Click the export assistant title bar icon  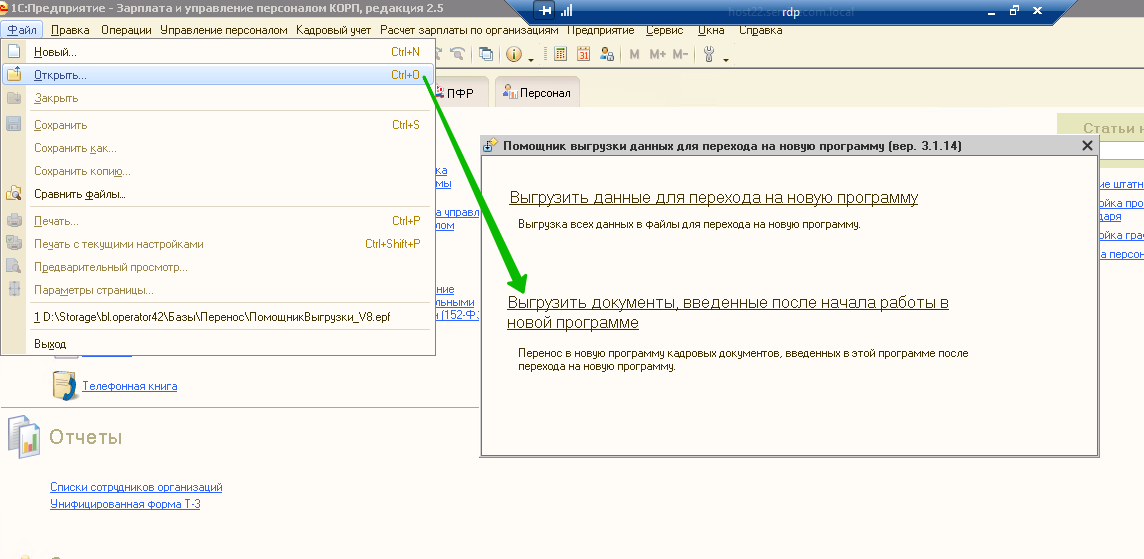[x=491, y=145]
